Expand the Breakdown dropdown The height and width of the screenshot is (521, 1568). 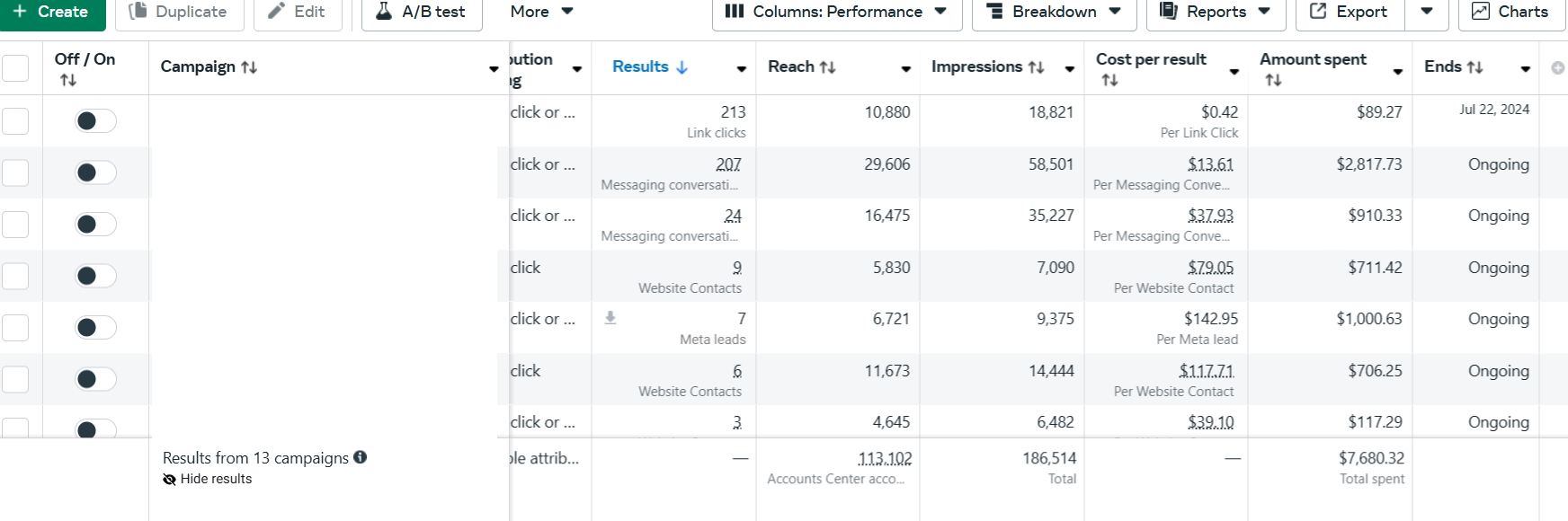(x=1054, y=13)
